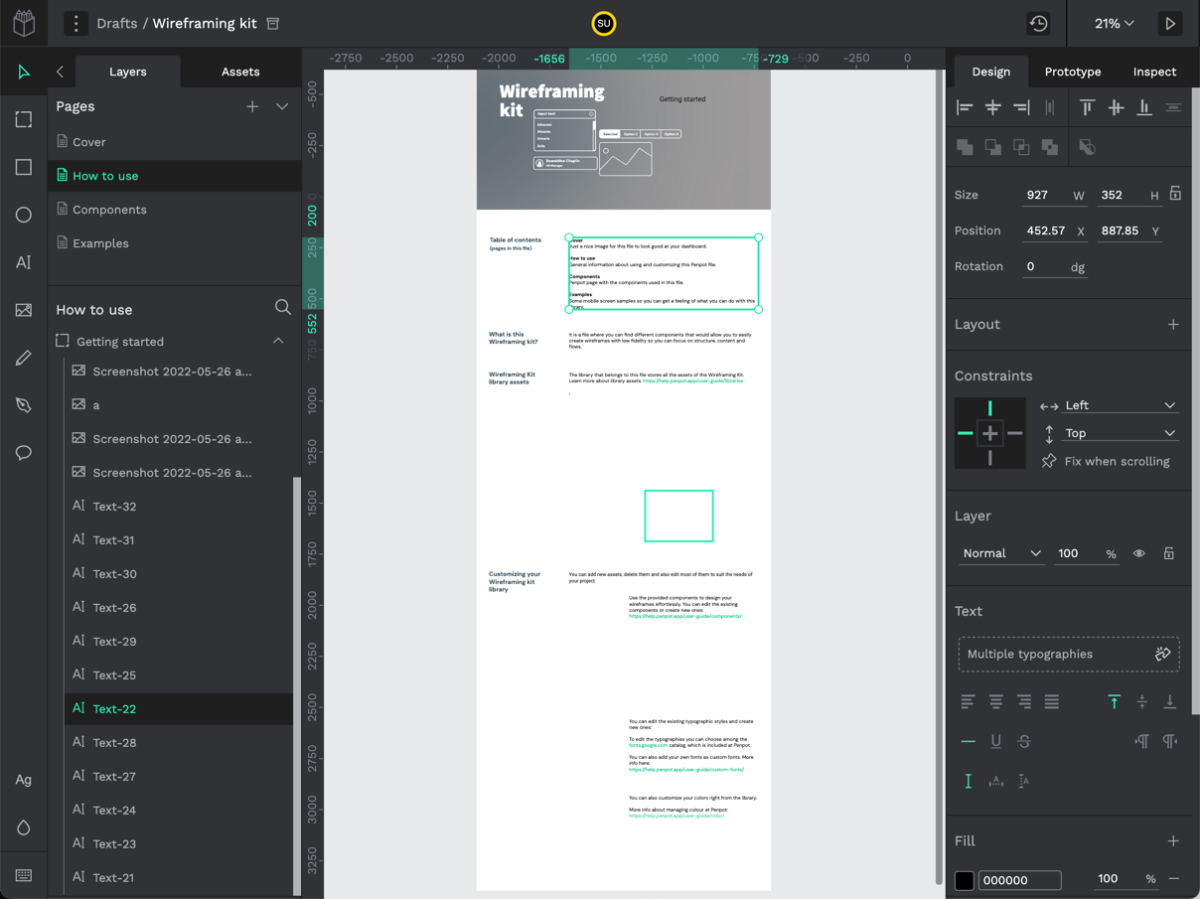Search layers with magnifier icon
This screenshot has height=899, width=1200.
[283, 308]
